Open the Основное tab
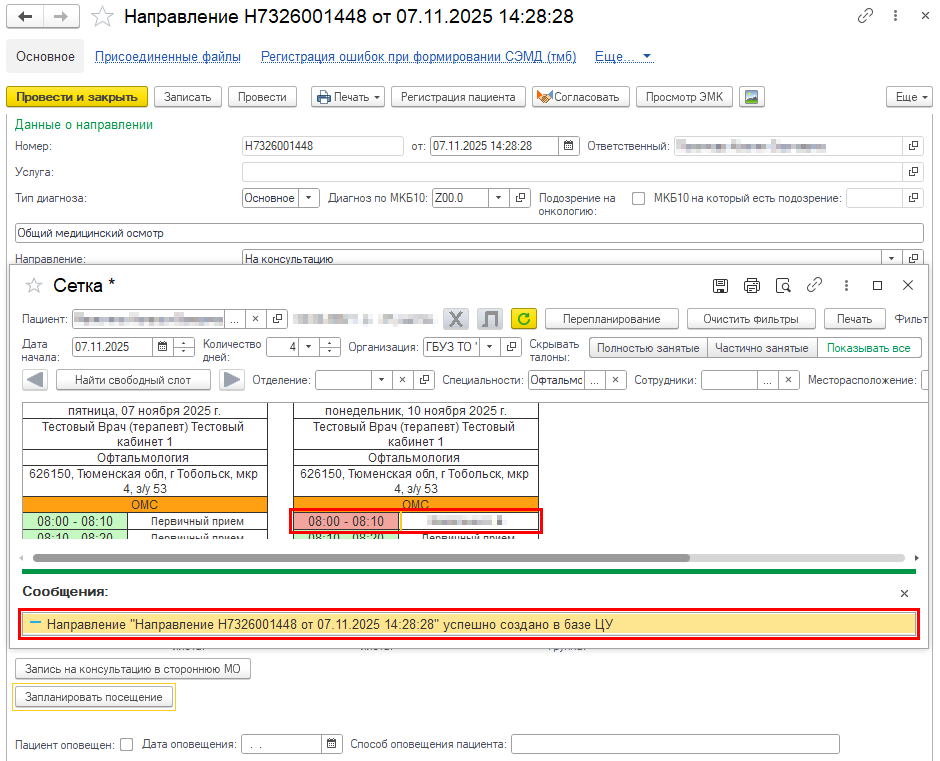The image size is (940, 761). pyautogui.click(x=45, y=57)
